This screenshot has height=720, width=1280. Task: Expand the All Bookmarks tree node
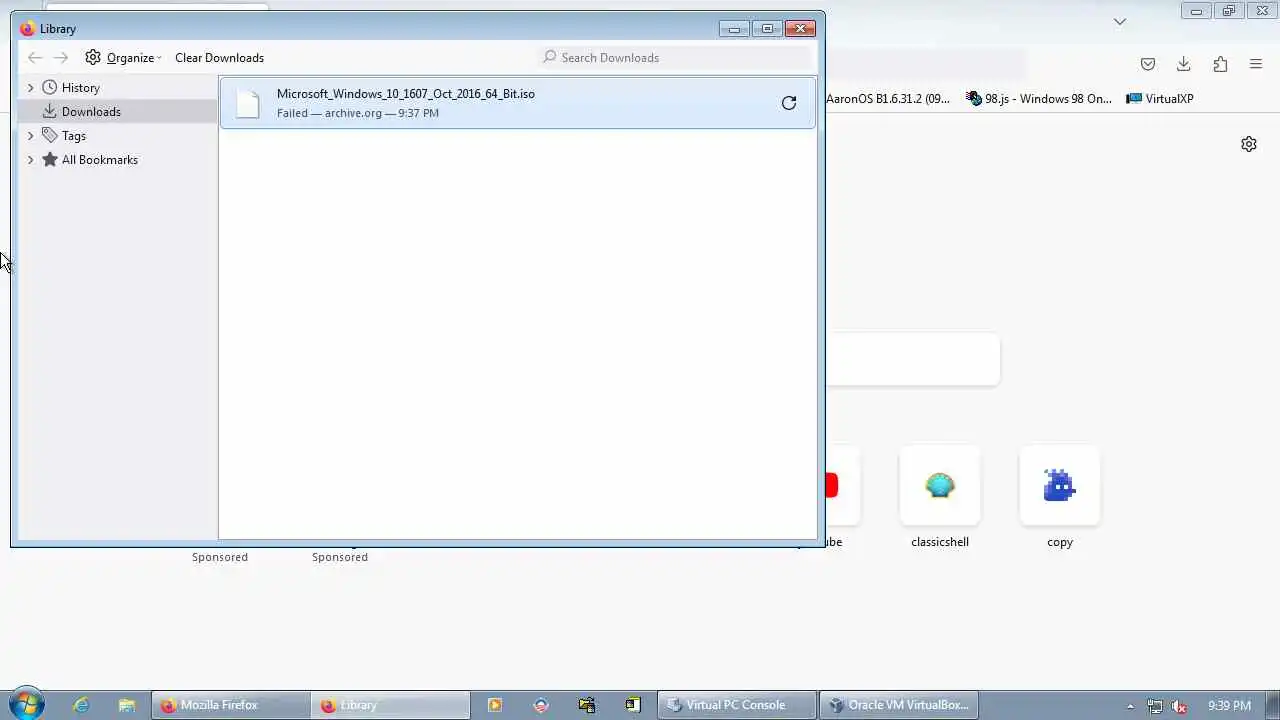[x=30, y=160]
